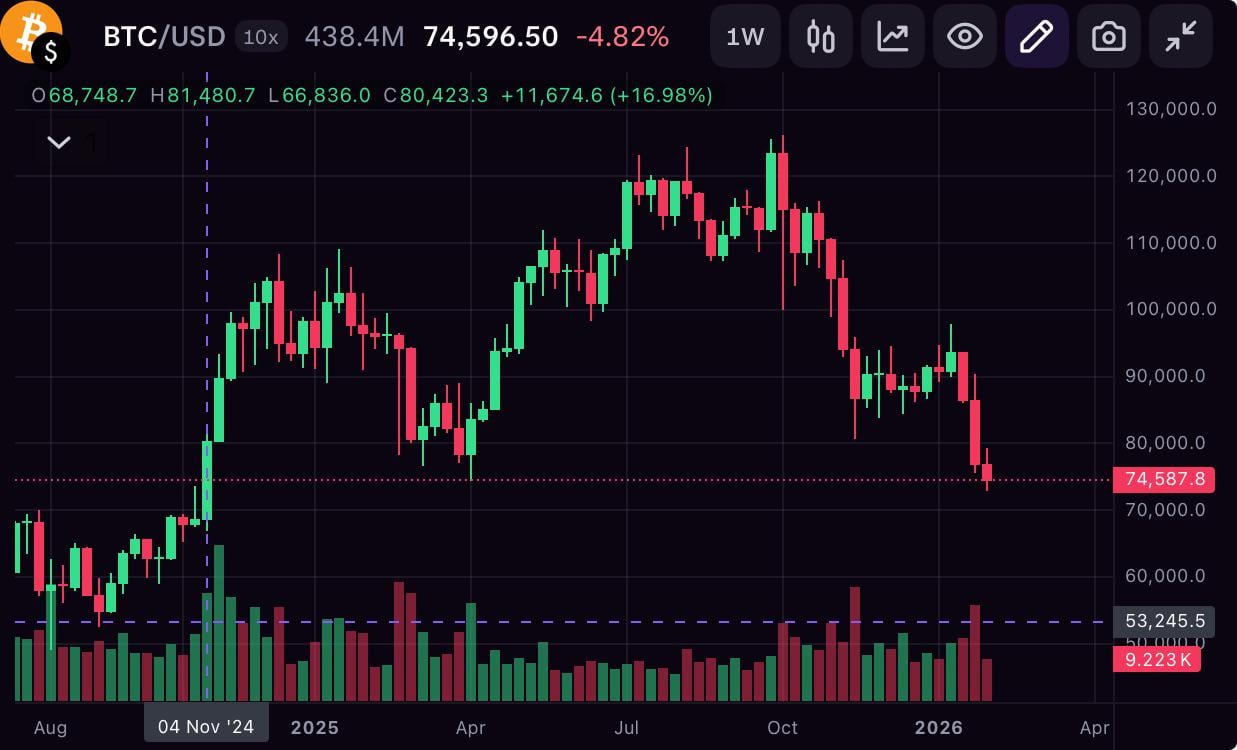Click the -4.82% change percentage
Screen dimensions: 1237x750
pyautogui.click(x=622, y=37)
